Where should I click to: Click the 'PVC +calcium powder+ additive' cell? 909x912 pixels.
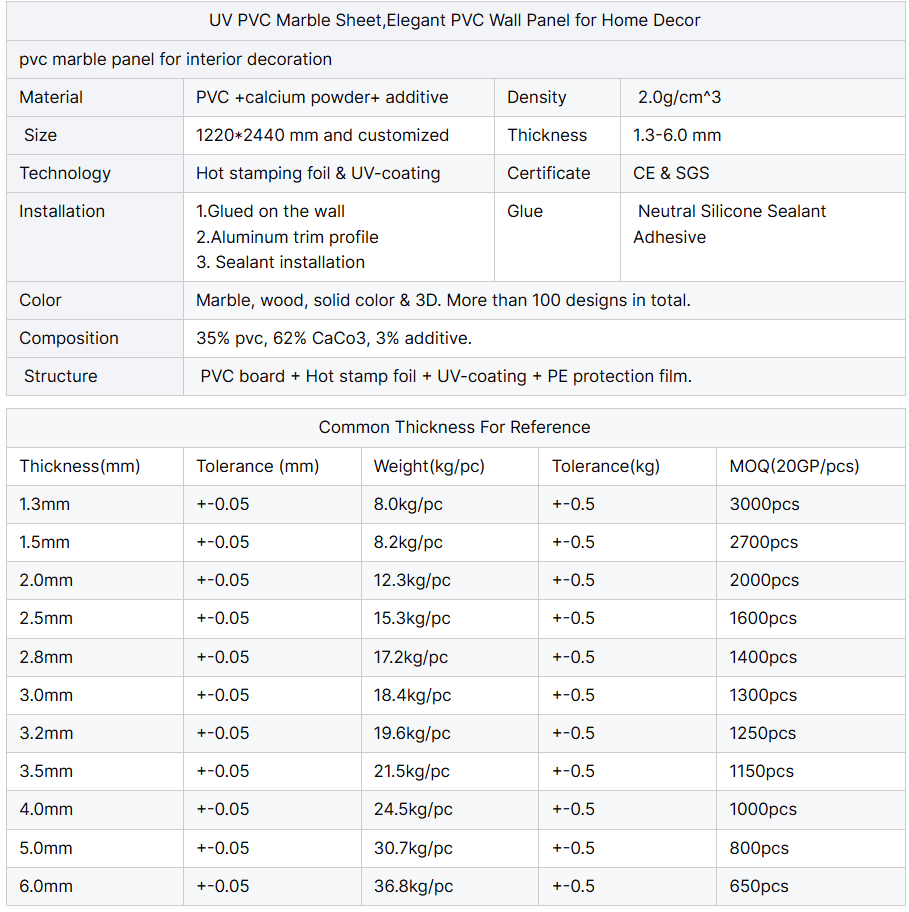(x=322, y=97)
